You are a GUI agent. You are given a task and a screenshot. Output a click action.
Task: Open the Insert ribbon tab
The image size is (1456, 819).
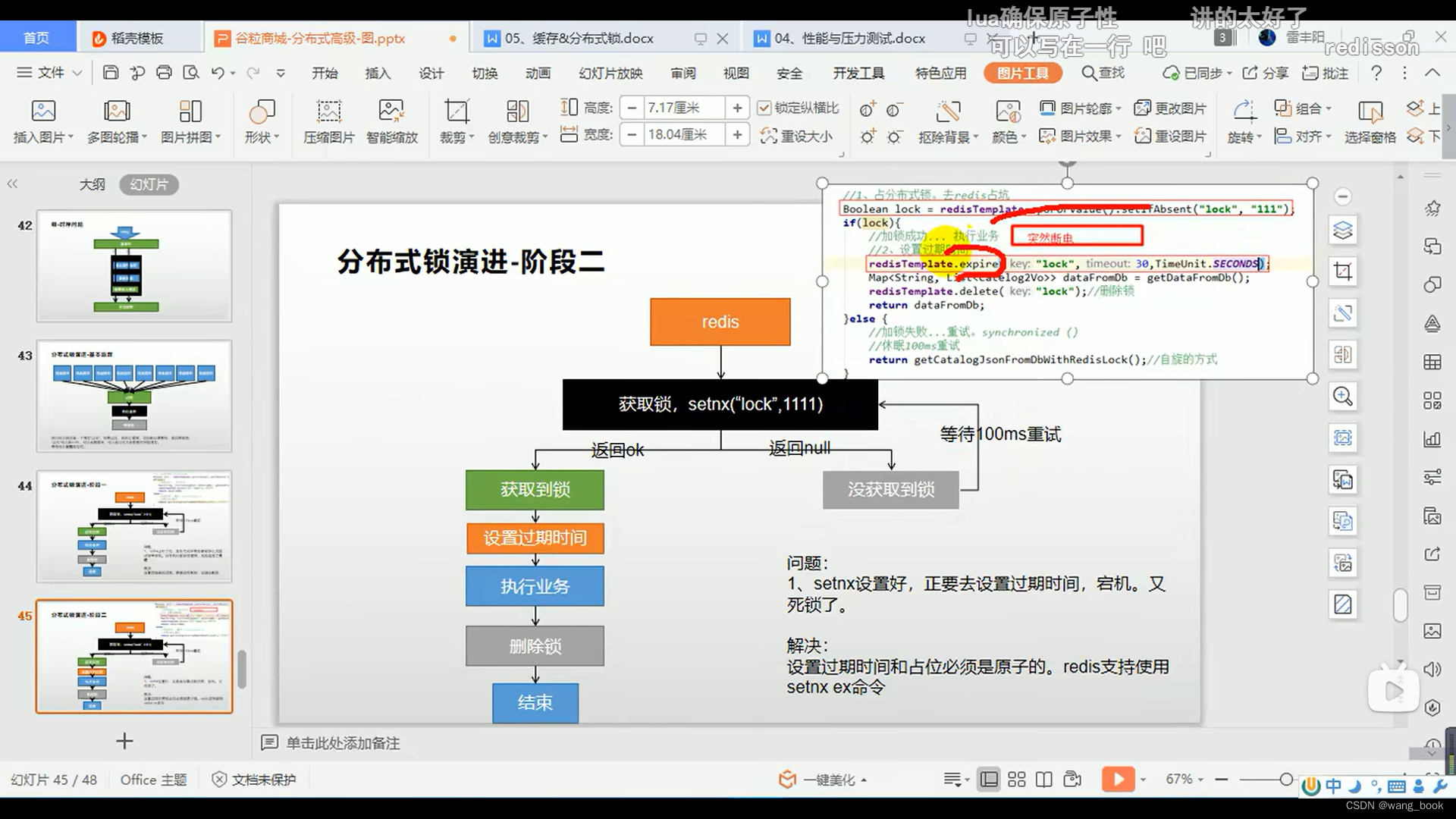click(378, 73)
